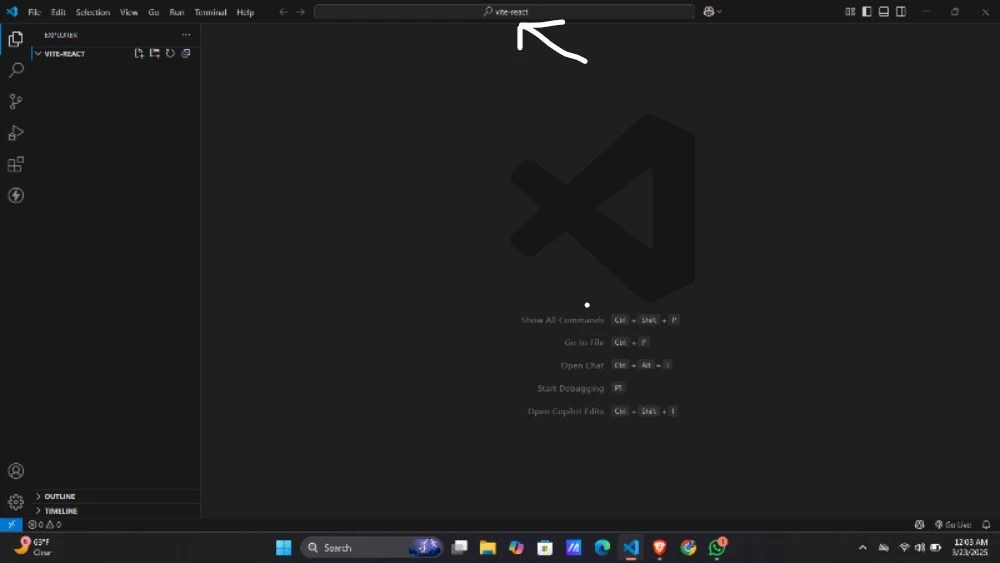Viewport: 1000px width, 563px height.
Task: Open Google Chrome from taskbar
Action: click(688, 547)
